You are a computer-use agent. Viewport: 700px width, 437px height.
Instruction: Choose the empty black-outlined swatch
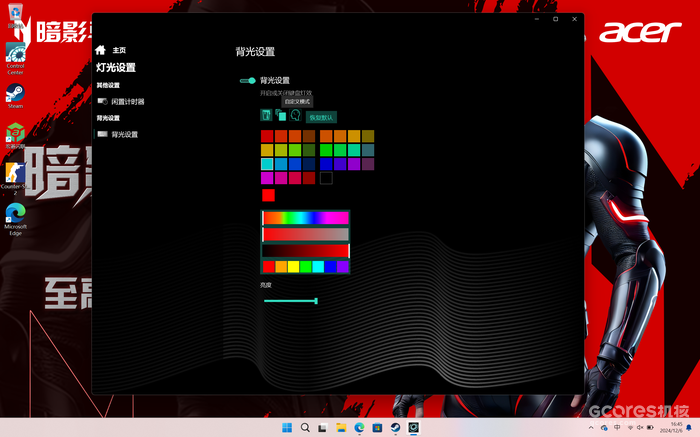click(326, 178)
